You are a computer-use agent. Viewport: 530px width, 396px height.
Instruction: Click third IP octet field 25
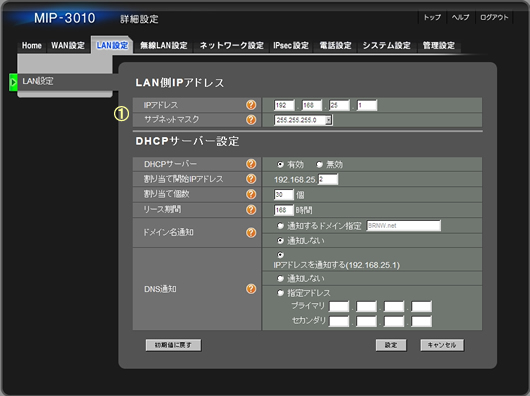tap(339, 105)
